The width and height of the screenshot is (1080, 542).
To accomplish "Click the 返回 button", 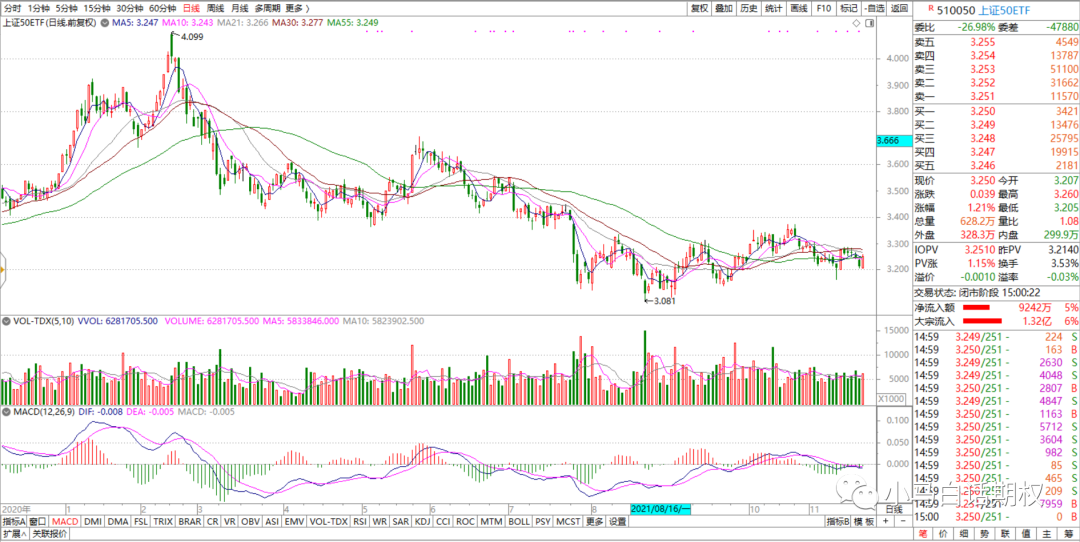I will click(x=899, y=8).
